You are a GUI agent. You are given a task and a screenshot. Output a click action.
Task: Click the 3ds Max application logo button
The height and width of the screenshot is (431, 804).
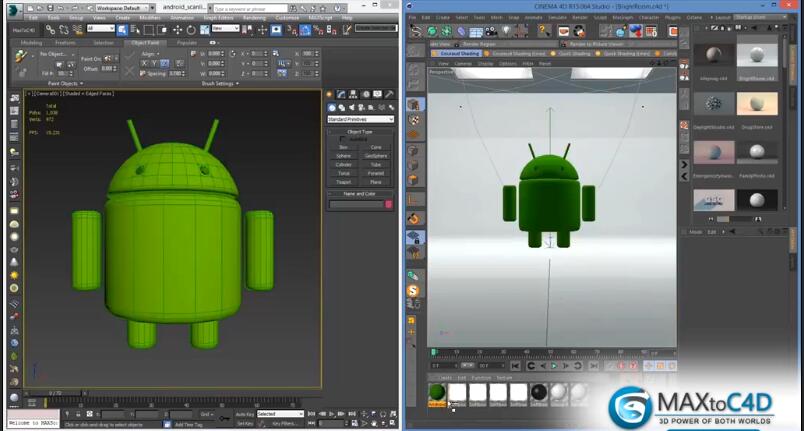(x=12, y=7)
